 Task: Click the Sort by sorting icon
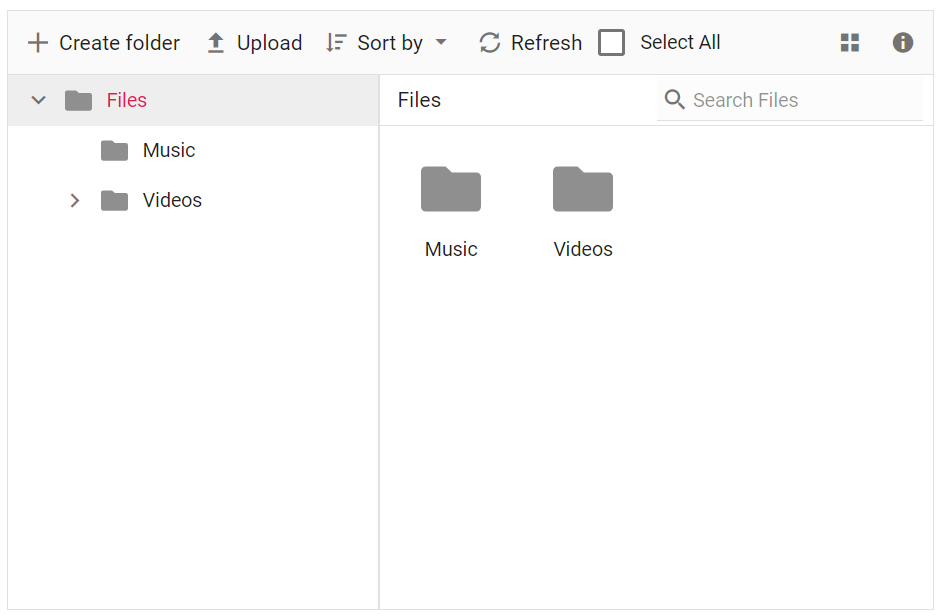coord(336,43)
